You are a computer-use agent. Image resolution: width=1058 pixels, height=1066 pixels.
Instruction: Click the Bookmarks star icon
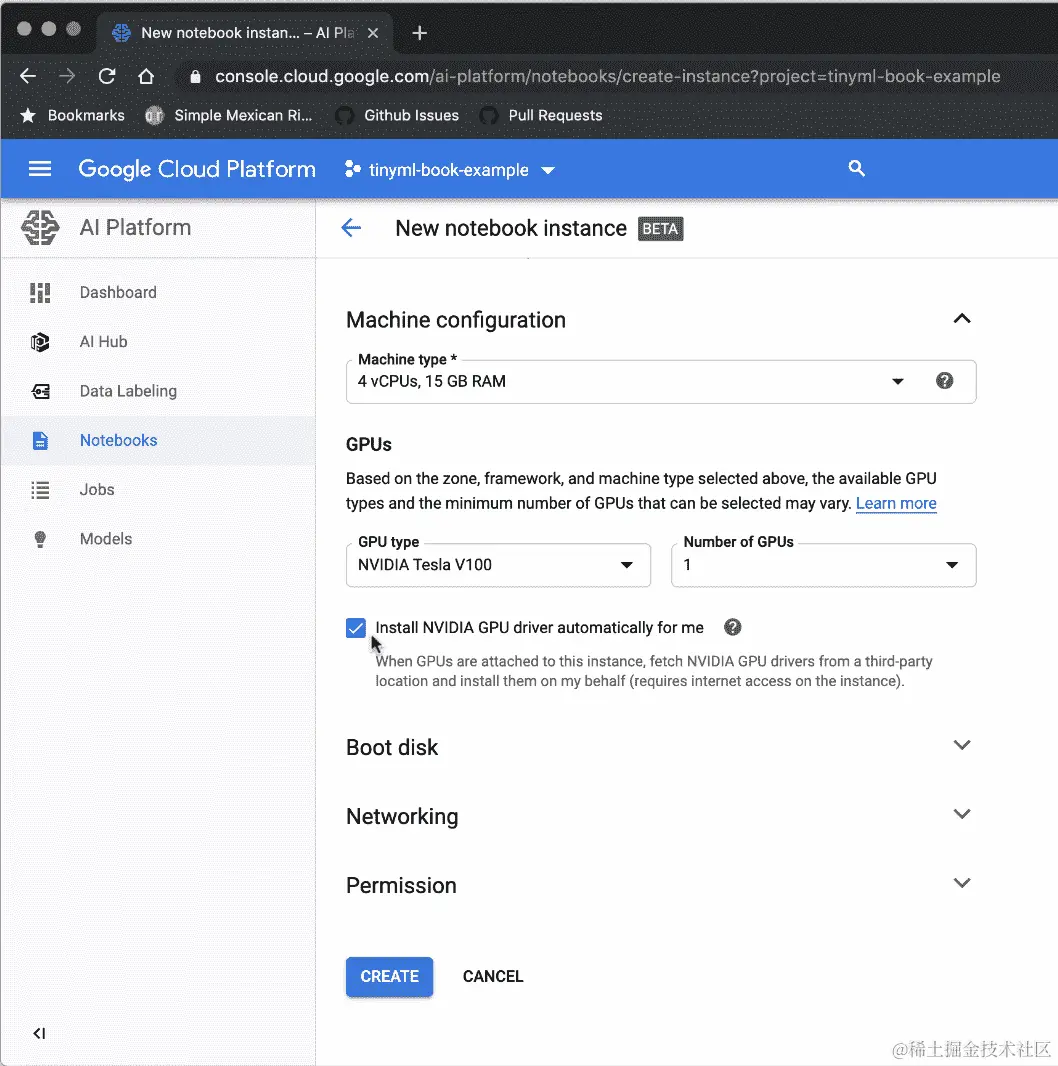pyautogui.click(x=28, y=116)
